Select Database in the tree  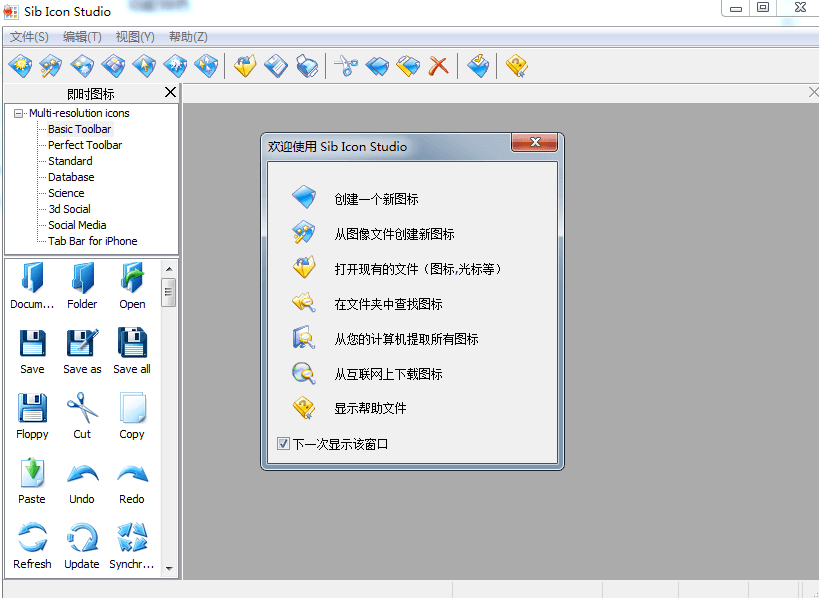(71, 177)
